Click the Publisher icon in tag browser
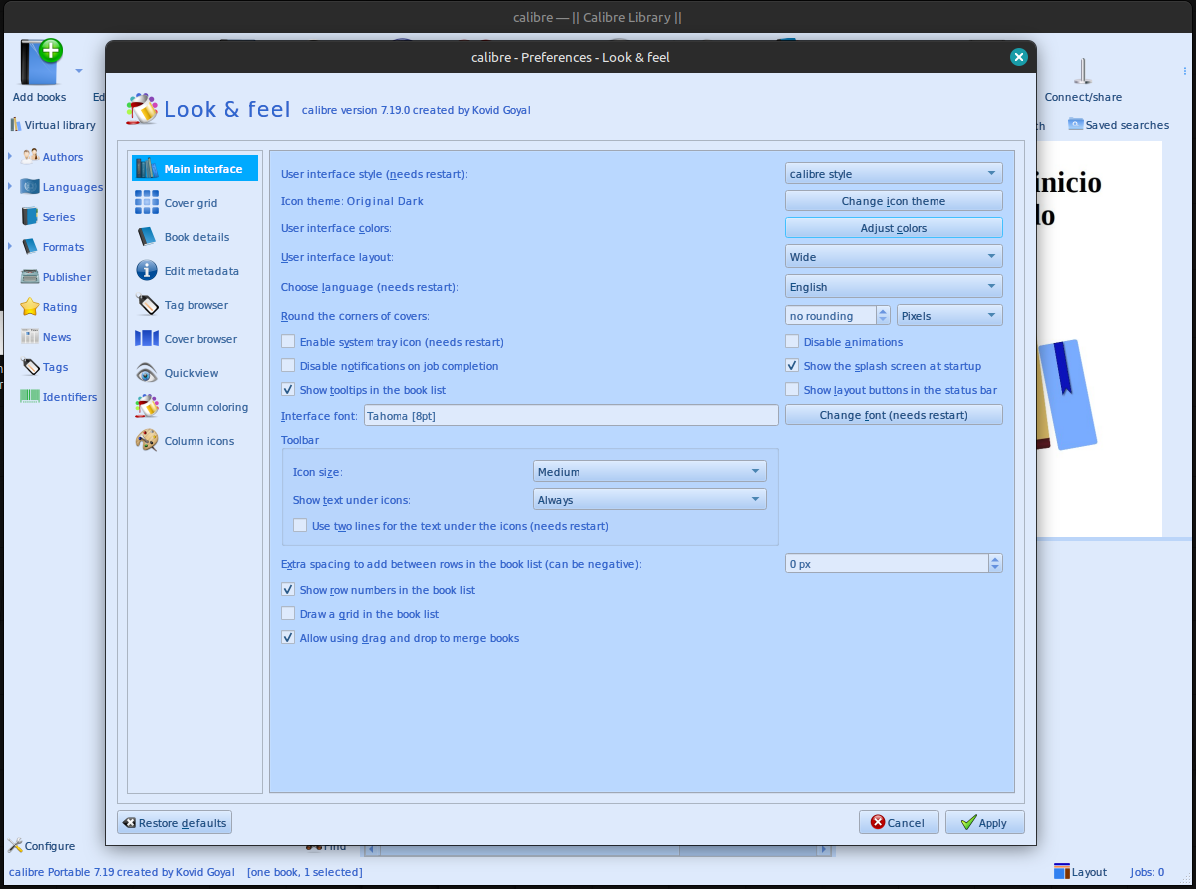Screen dimensions: 1196x889 point(31,277)
